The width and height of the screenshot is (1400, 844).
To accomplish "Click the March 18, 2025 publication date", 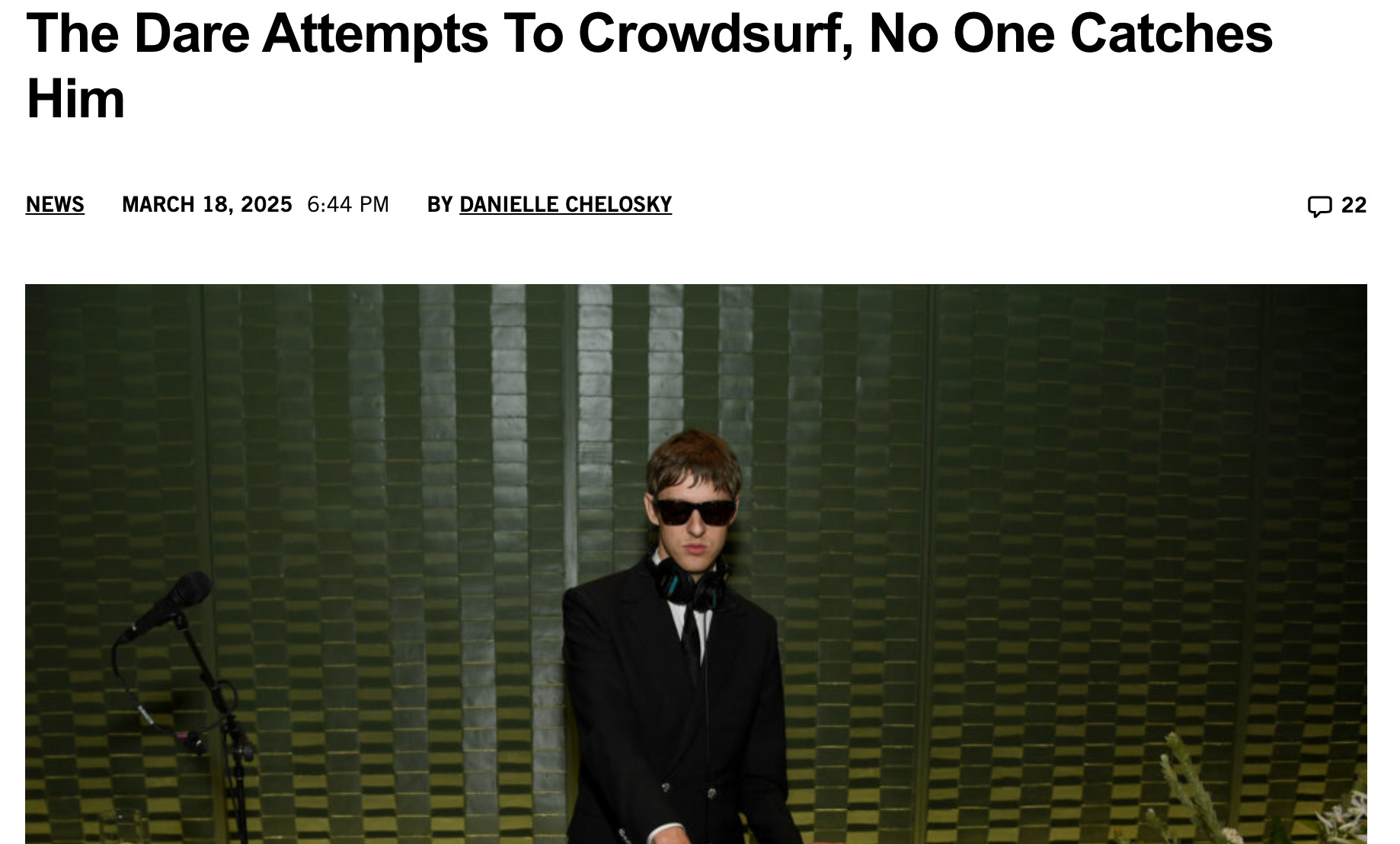I will (207, 205).
